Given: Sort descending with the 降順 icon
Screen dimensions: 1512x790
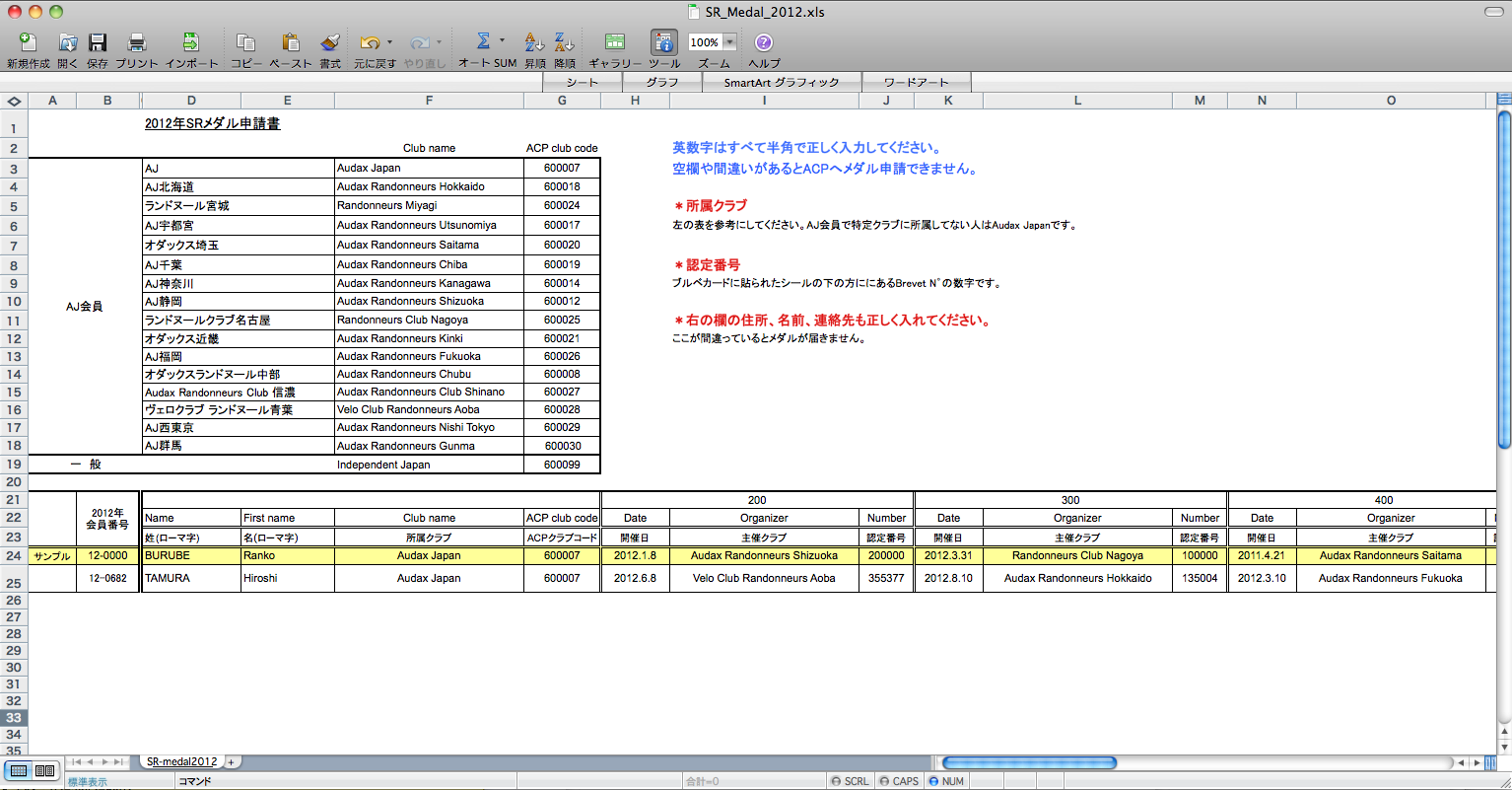Looking at the screenshot, I should click(564, 42).
